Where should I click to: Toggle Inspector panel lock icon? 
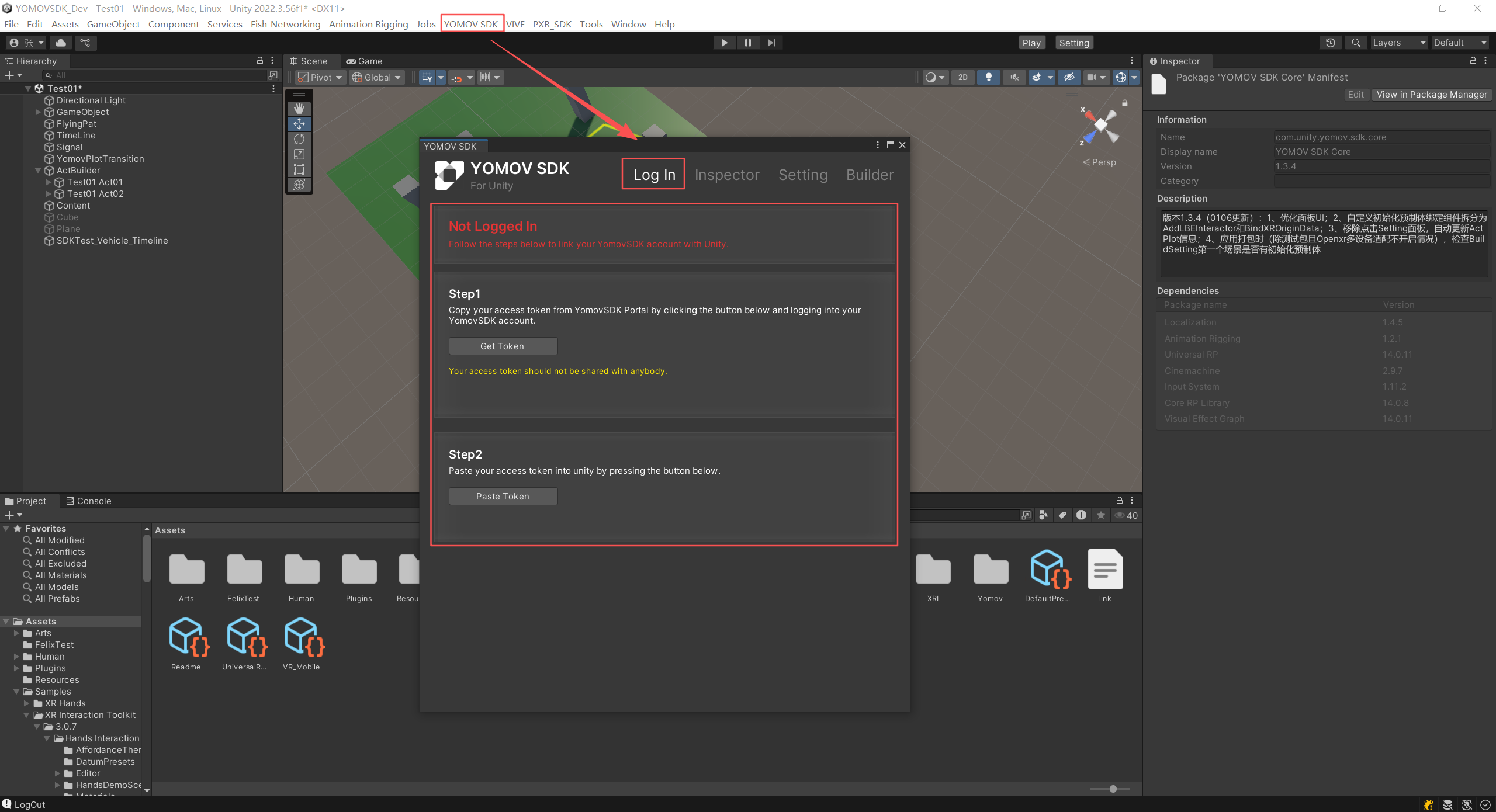click(x=1473, y=61)
